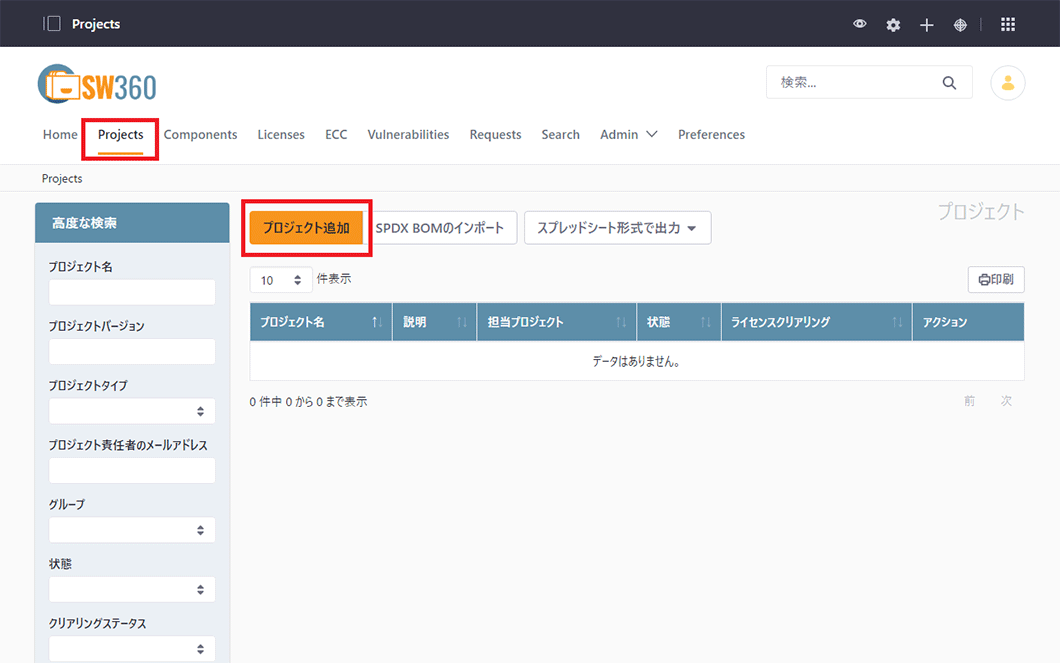Open the settings gear icon
The image size is (1060, 663).
(x=893, y=24)
